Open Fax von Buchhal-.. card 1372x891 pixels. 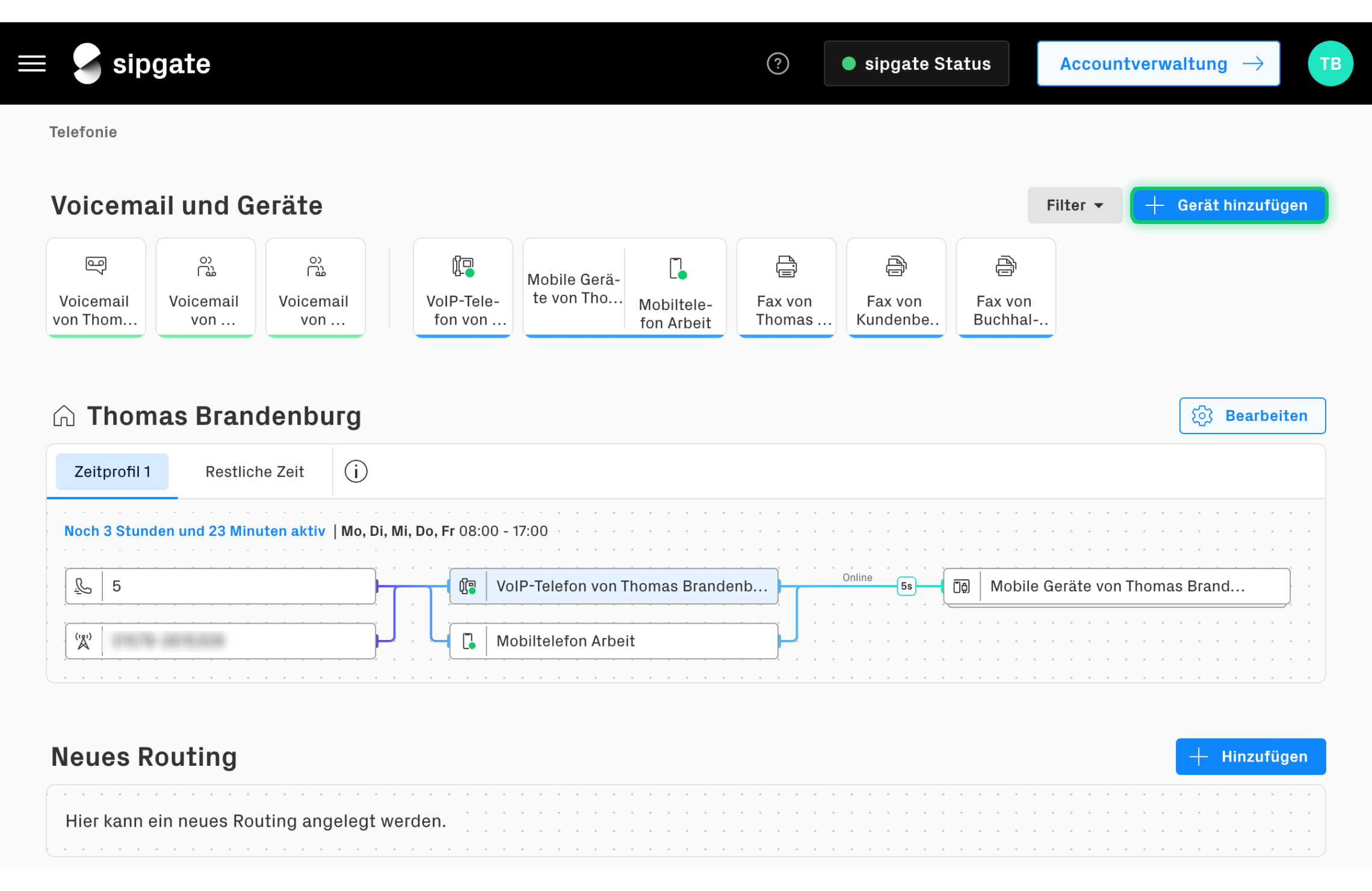tap(1006, 288)
